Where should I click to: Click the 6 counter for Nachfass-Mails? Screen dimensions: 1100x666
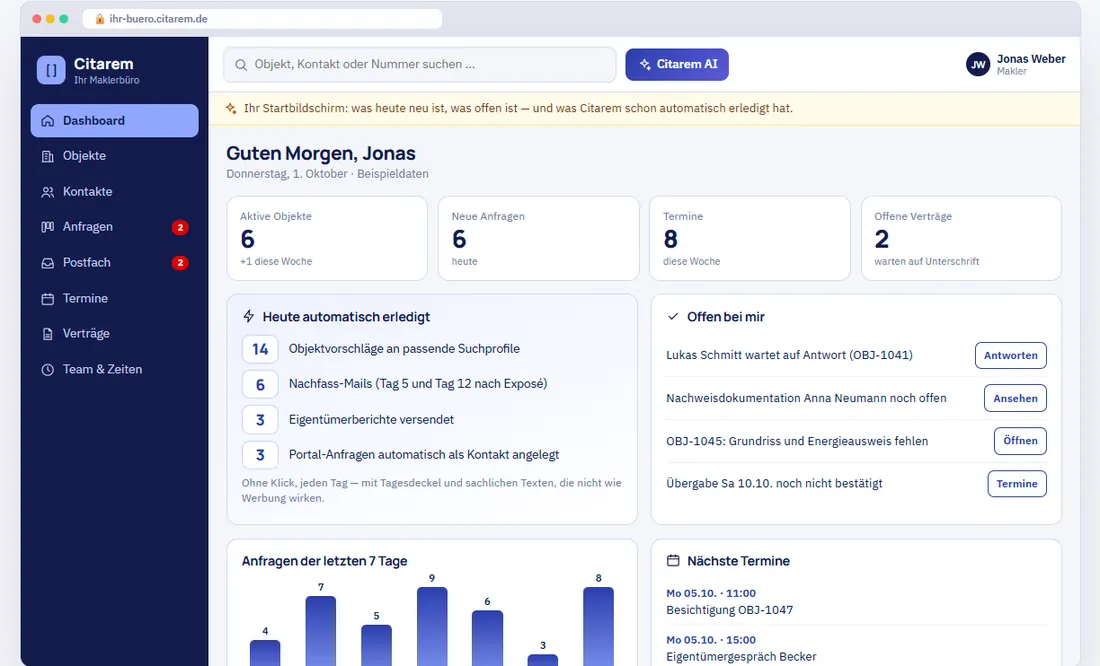pyautogui.click(x=260, y=385)
